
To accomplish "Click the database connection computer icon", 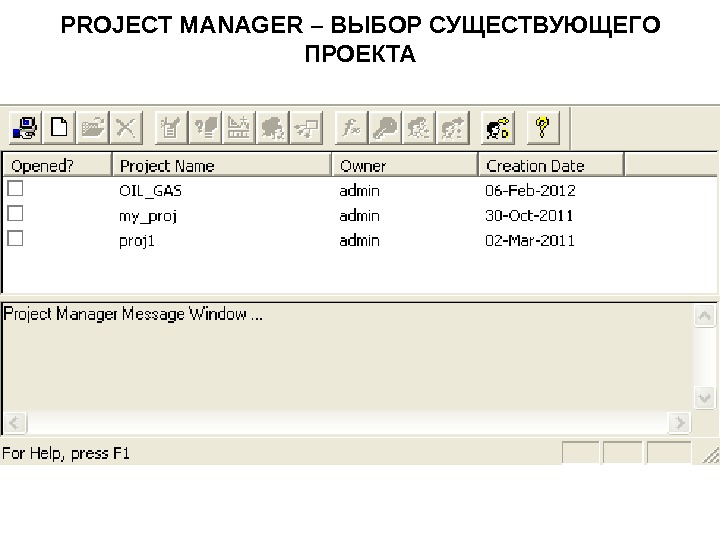I will [x=25, y=127].
